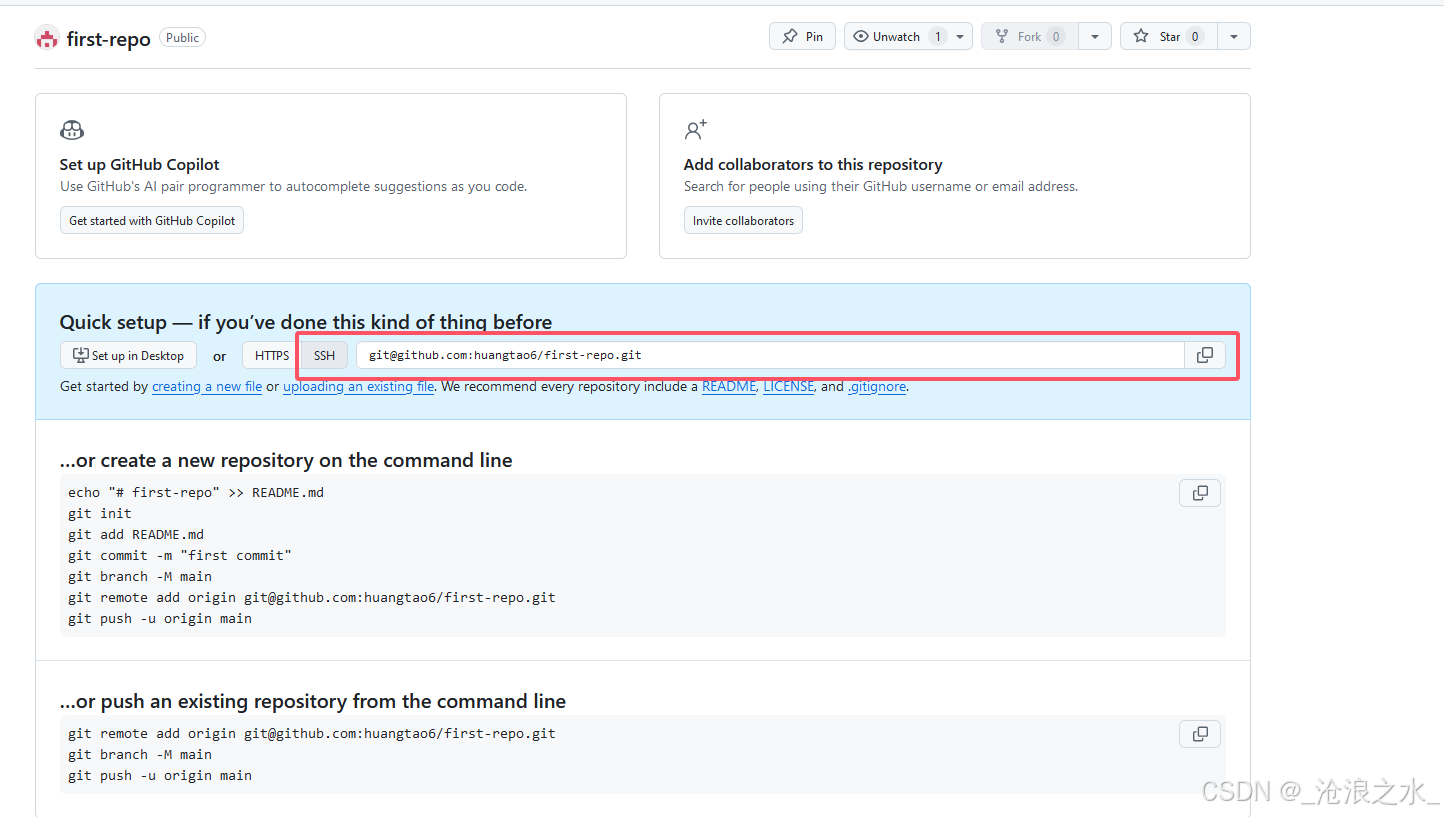This screenshot has height=817, width=1444.
Task: Click the pin icon in Pin button
Action: (789, 37)
